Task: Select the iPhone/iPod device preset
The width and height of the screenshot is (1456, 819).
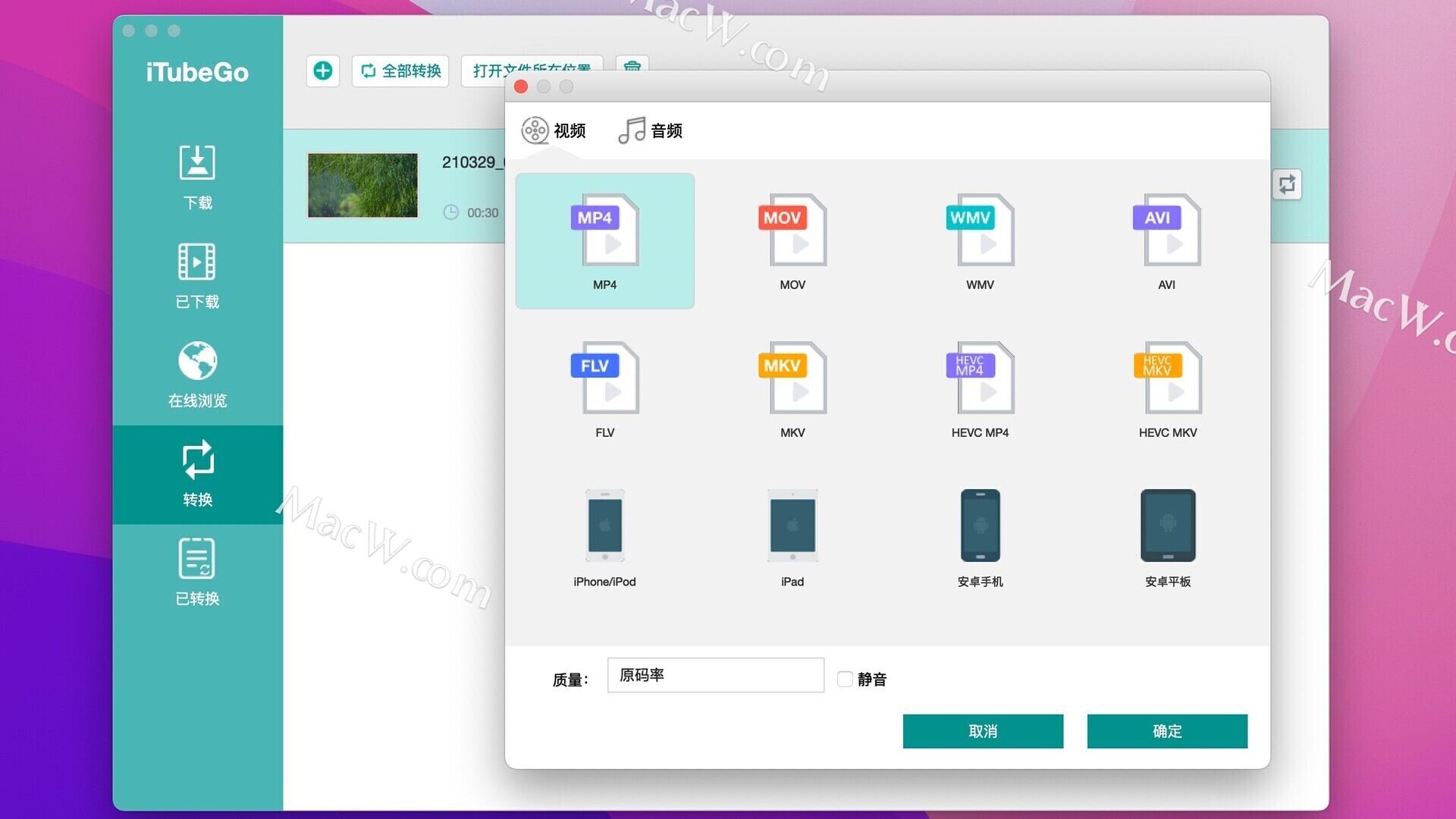Action: [604, 538]
